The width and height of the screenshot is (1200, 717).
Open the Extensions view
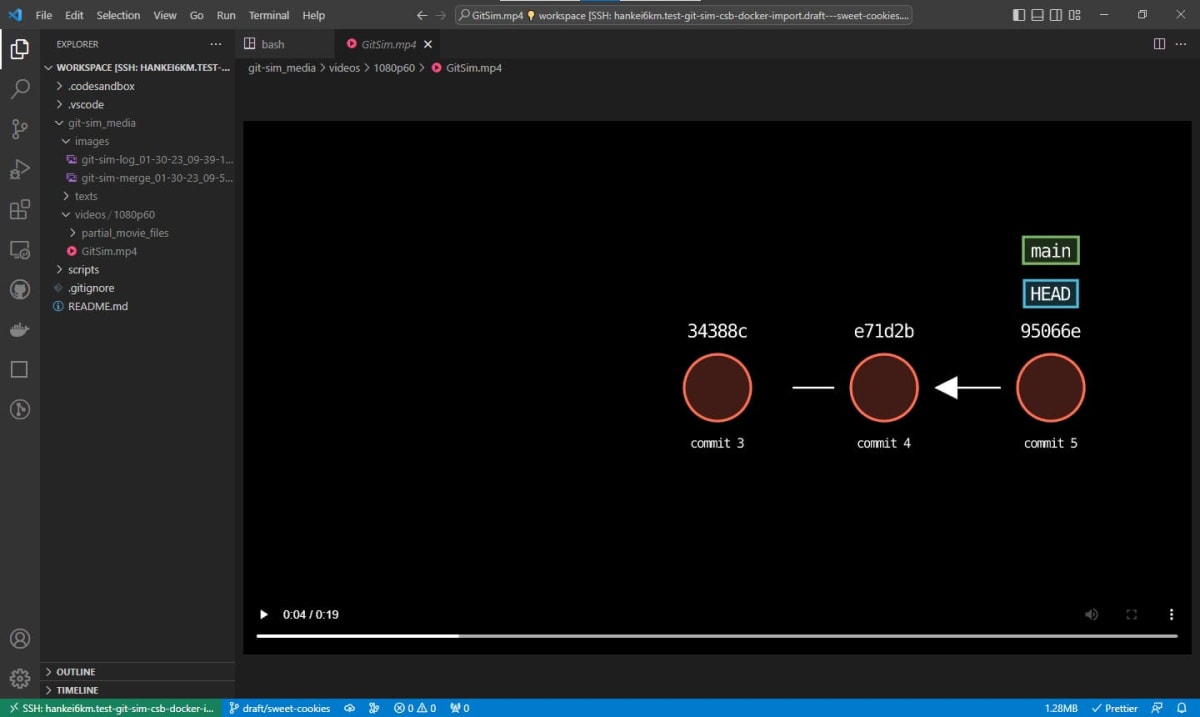pyautogui.click(x=20, y=209)
